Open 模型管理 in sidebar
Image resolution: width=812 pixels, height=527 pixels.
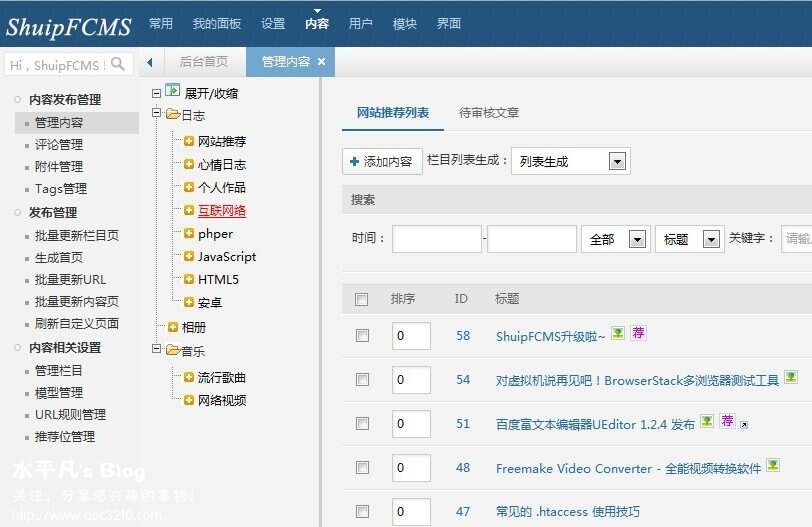[59, 392]
